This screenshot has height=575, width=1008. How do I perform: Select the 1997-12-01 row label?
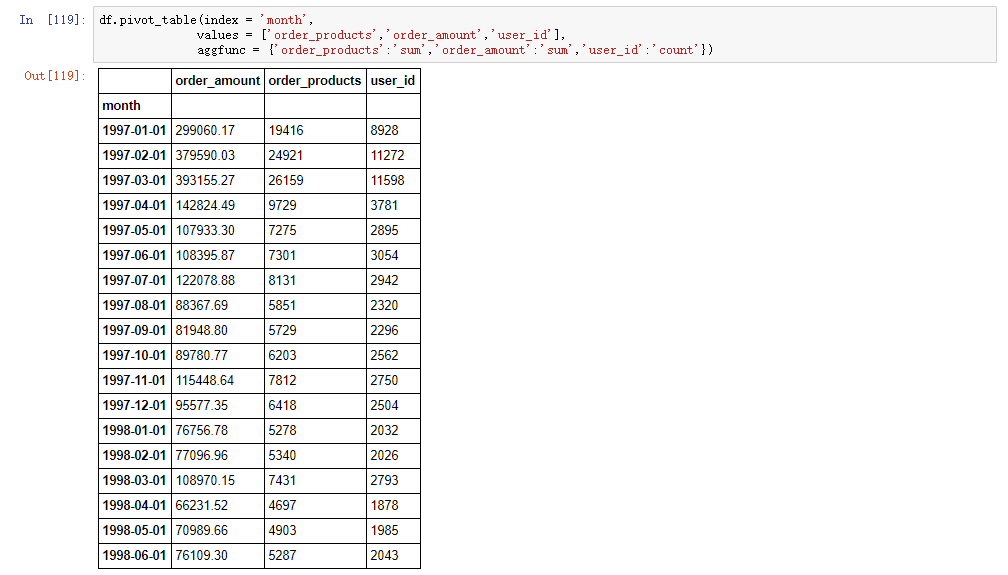135,406
